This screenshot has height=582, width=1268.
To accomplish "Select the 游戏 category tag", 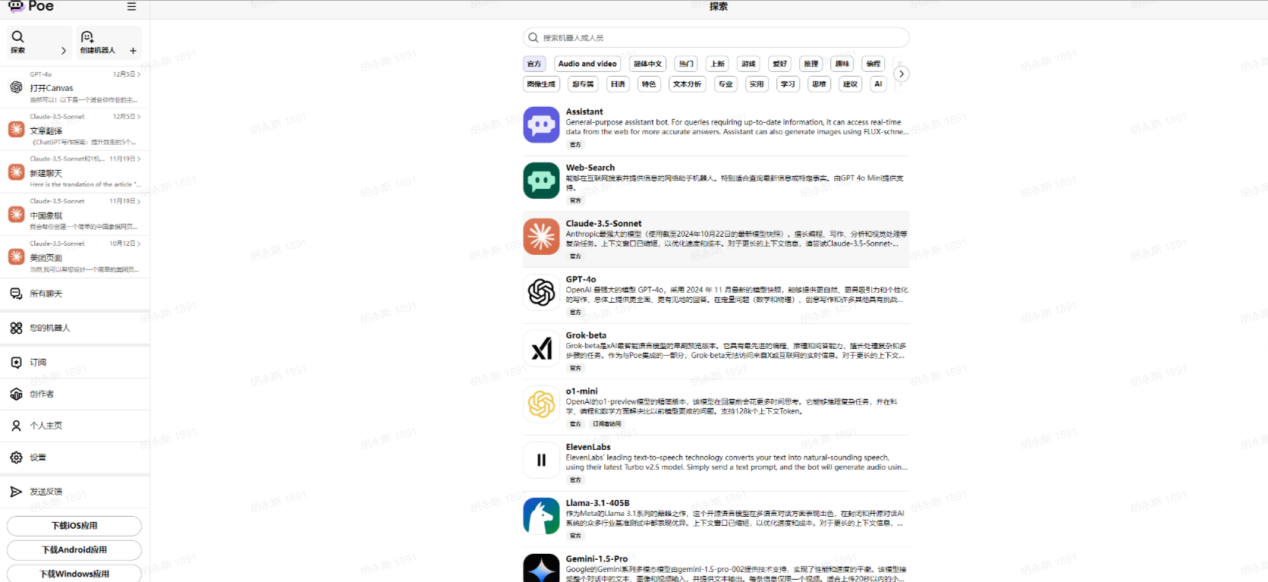I will 748,63.
